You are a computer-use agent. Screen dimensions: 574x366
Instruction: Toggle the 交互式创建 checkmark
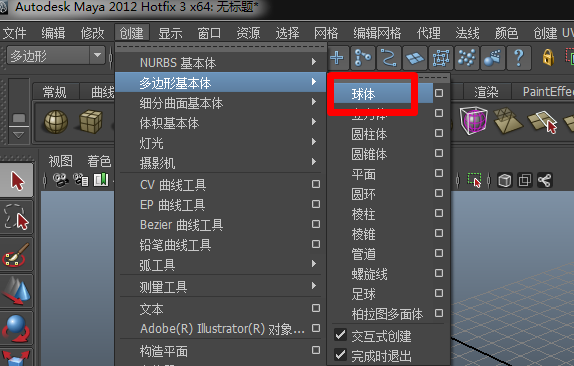point(340,335)
